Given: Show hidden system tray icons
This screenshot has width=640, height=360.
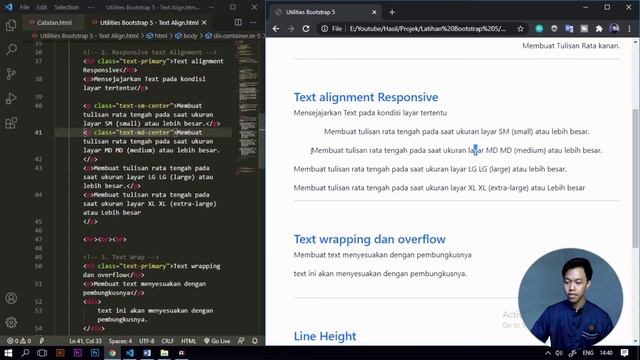Looking at the screenshot, I should pyautogui.click(x=548, y=353).
